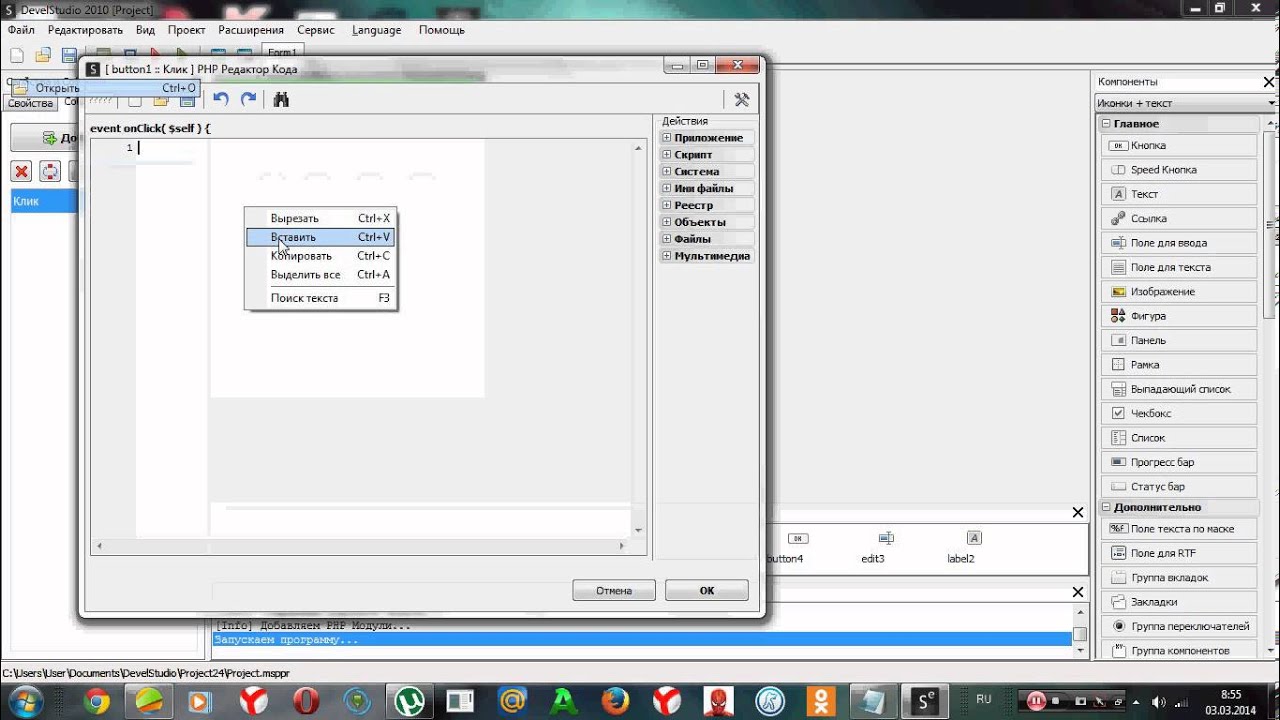
Task: Click the new blank file icon in code editor toolbar
Action: point(134,101)
